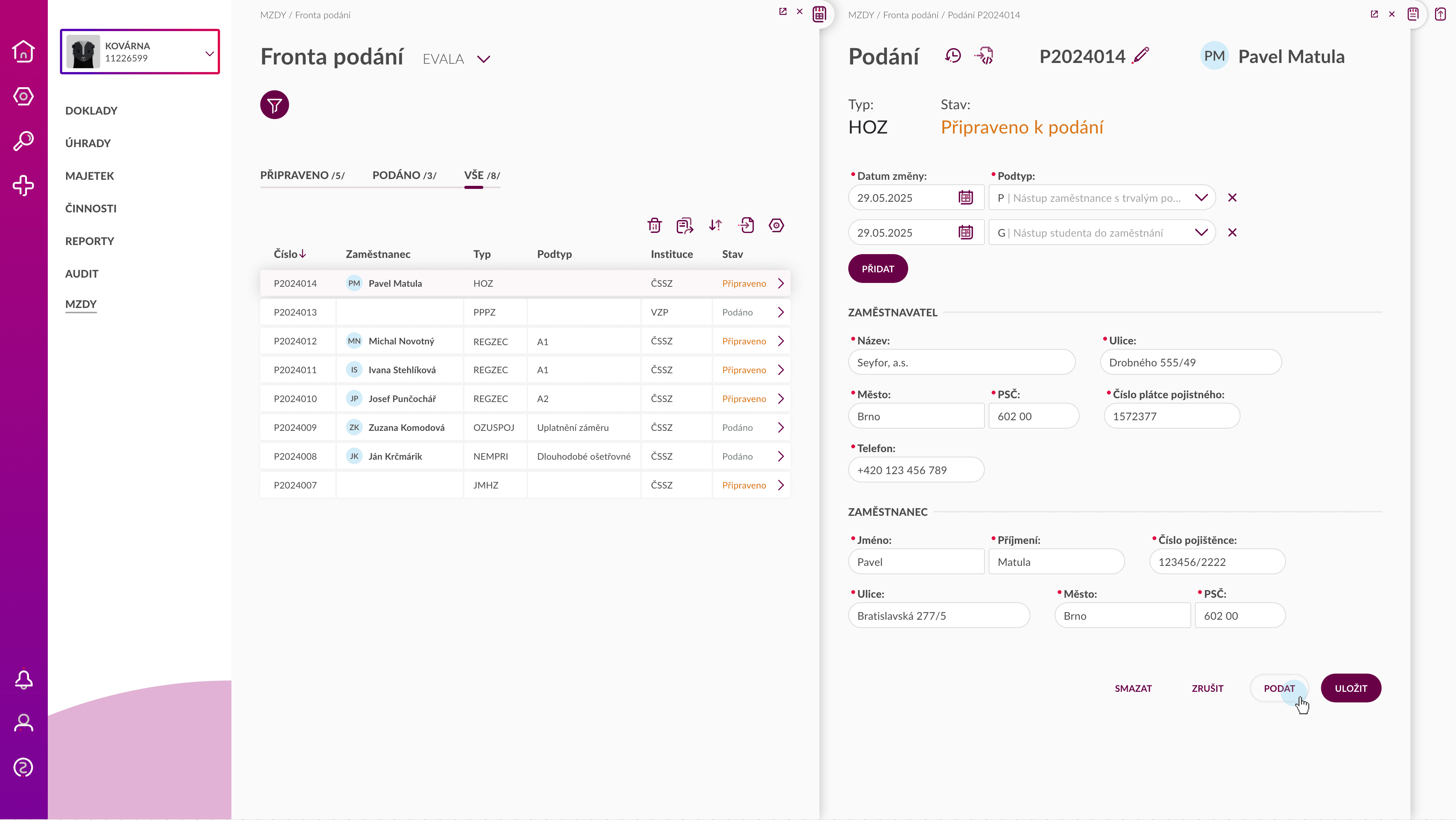The image size is (1456, 820).
Task: Switch to PŘIPRAVENO /5/ tab
Action: 302,175
